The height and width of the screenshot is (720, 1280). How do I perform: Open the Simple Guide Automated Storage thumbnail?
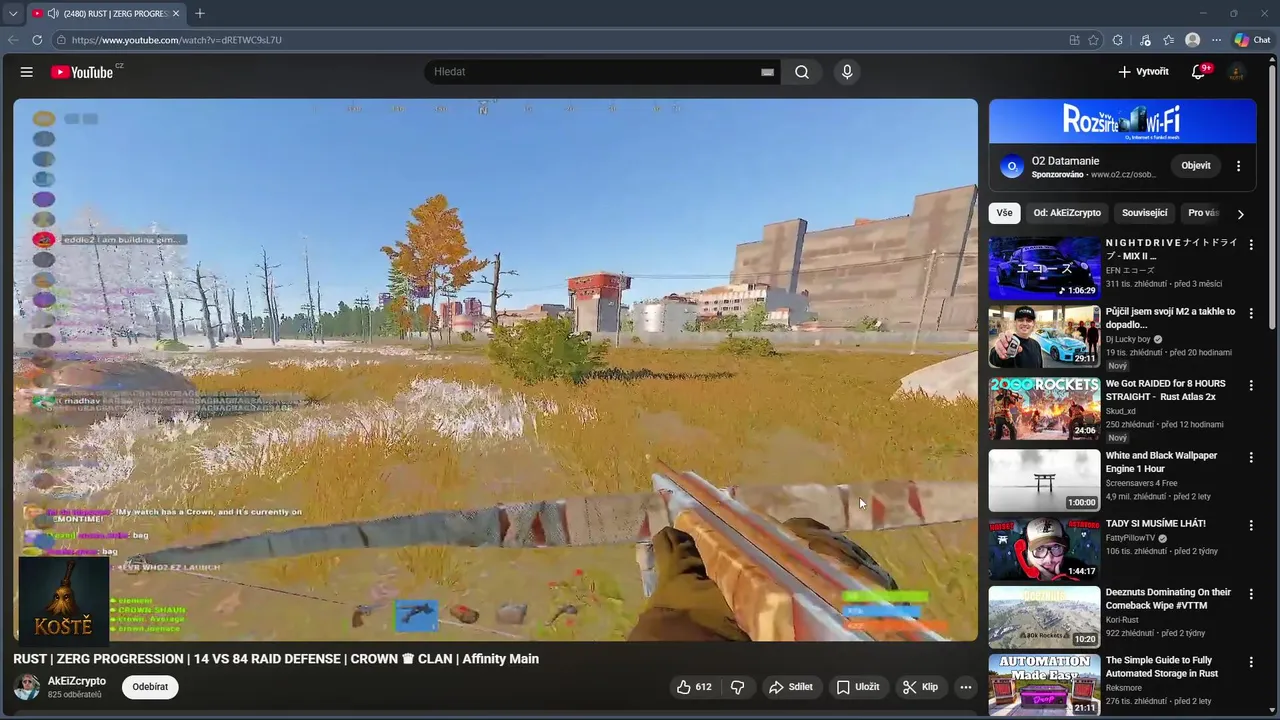point(1044,685)
